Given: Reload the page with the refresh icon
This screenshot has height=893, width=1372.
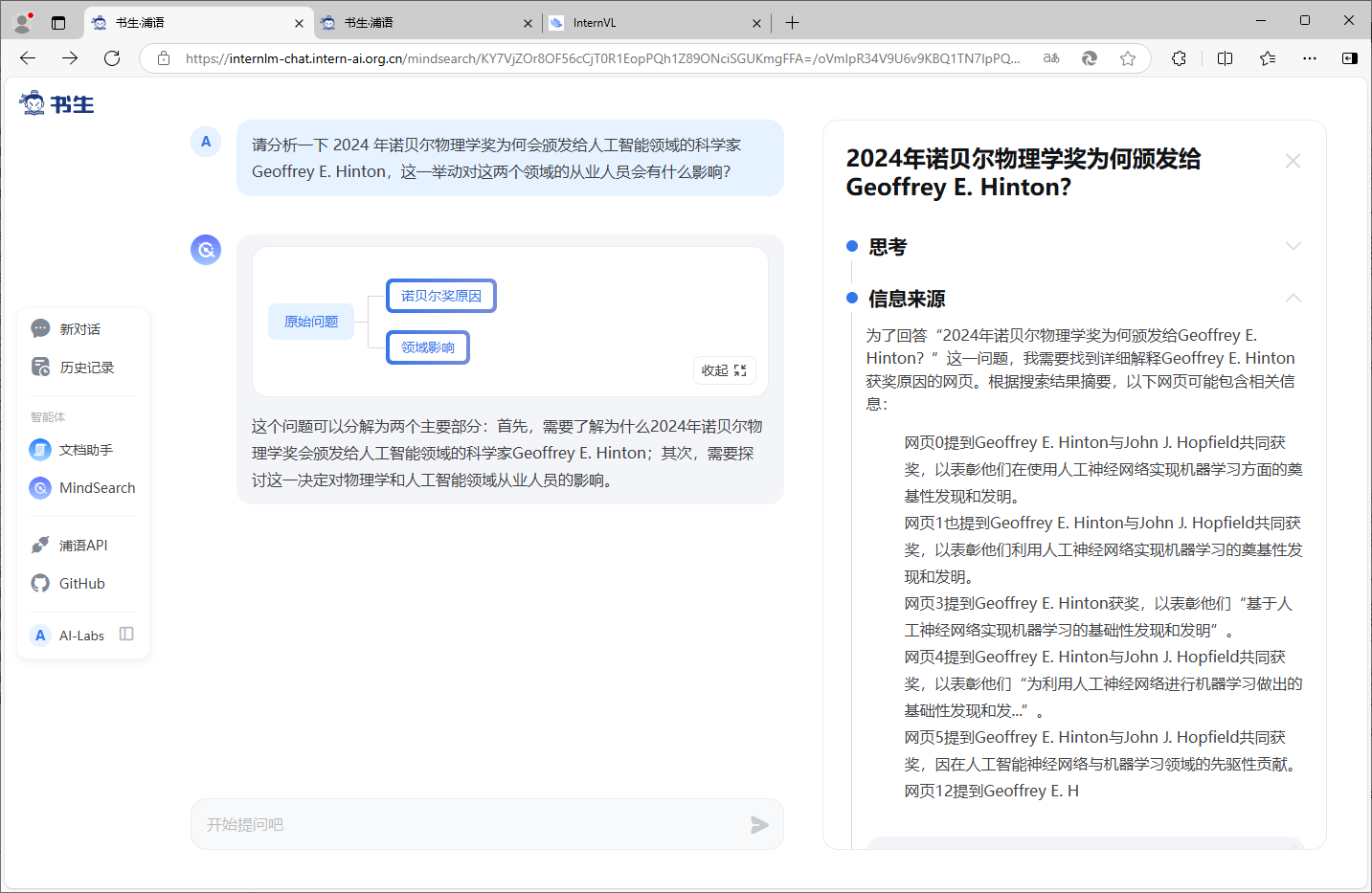Looking at the screenshot, I should tap(112, 58).
